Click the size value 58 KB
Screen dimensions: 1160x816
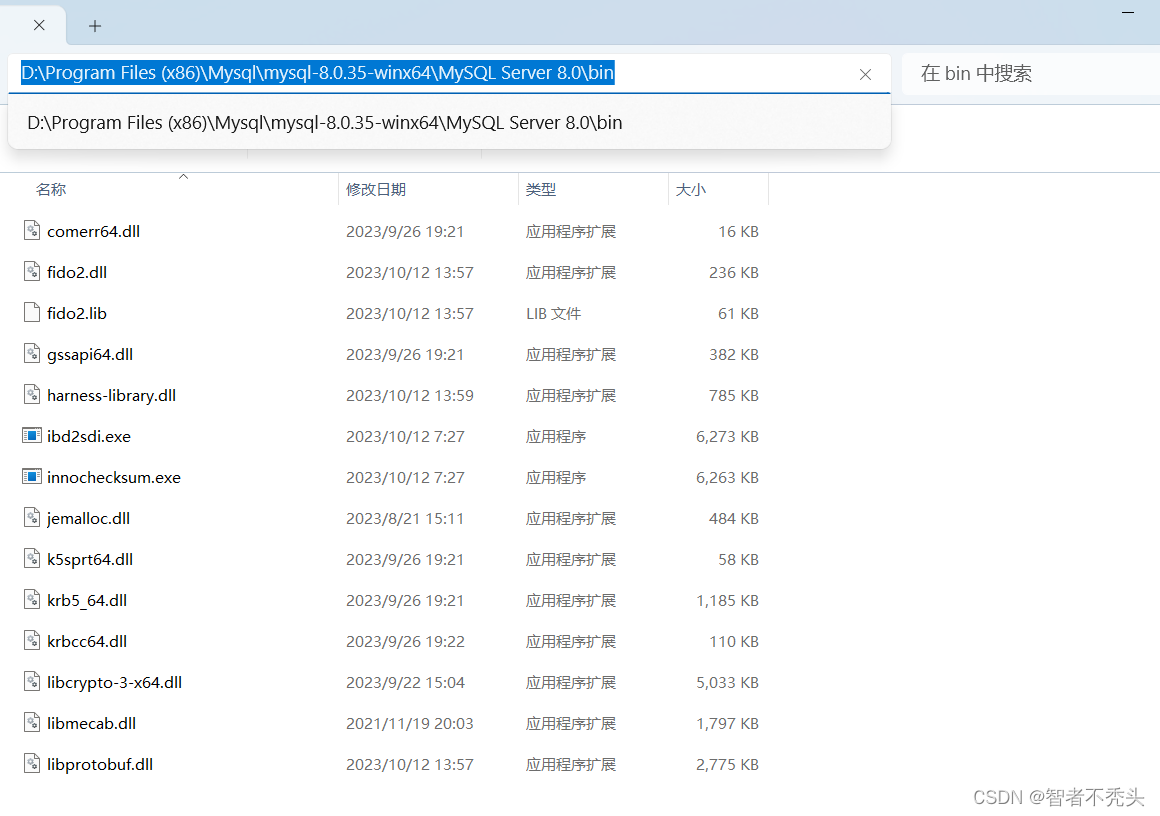738,560
